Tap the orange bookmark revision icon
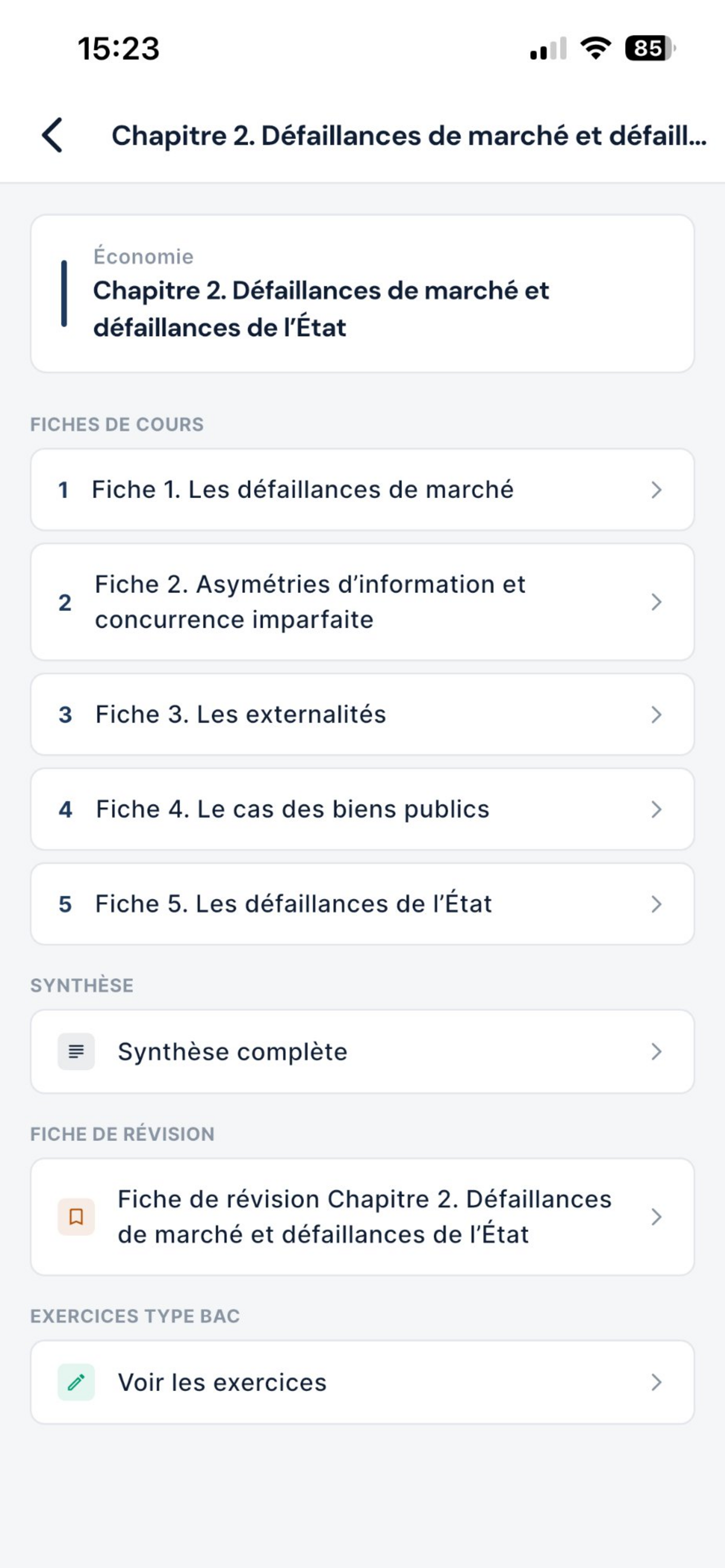 point(76,1217)
